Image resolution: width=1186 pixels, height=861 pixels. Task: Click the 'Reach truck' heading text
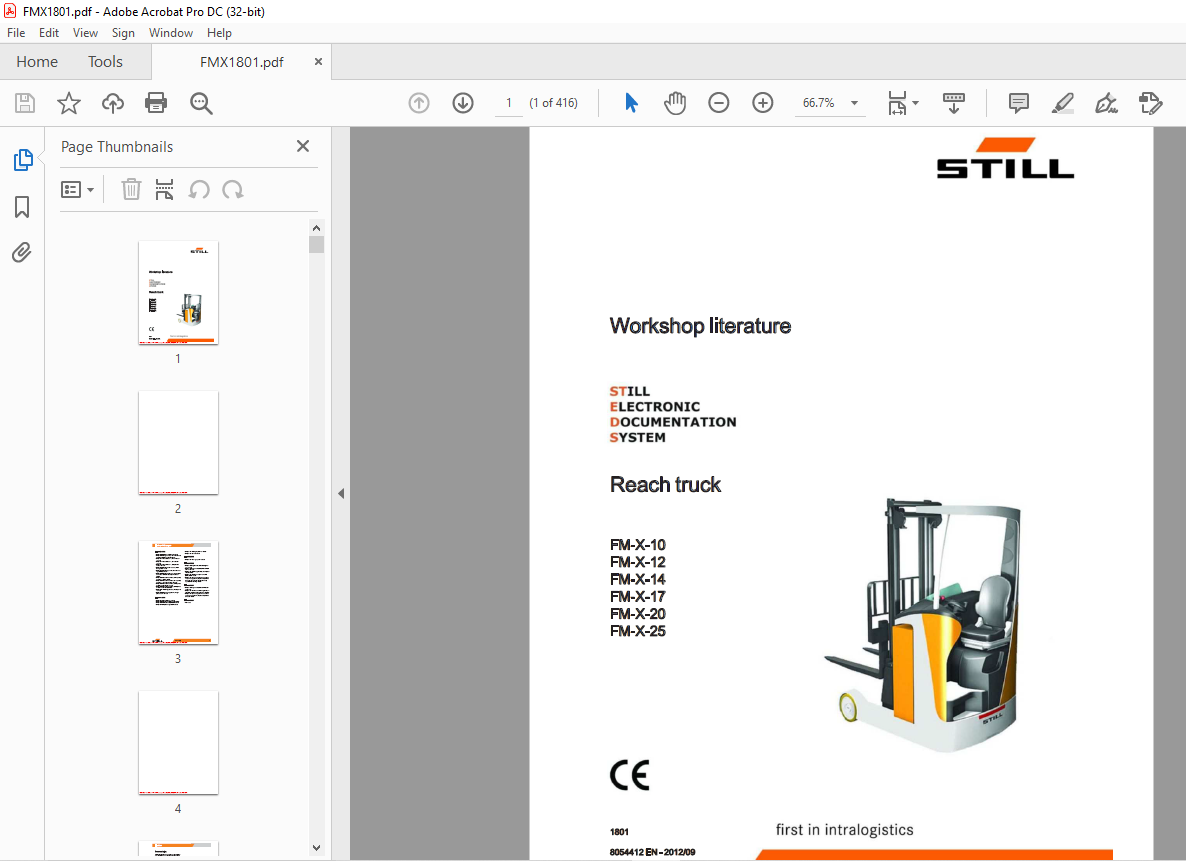pyautogui.click(x=666, y=484)
